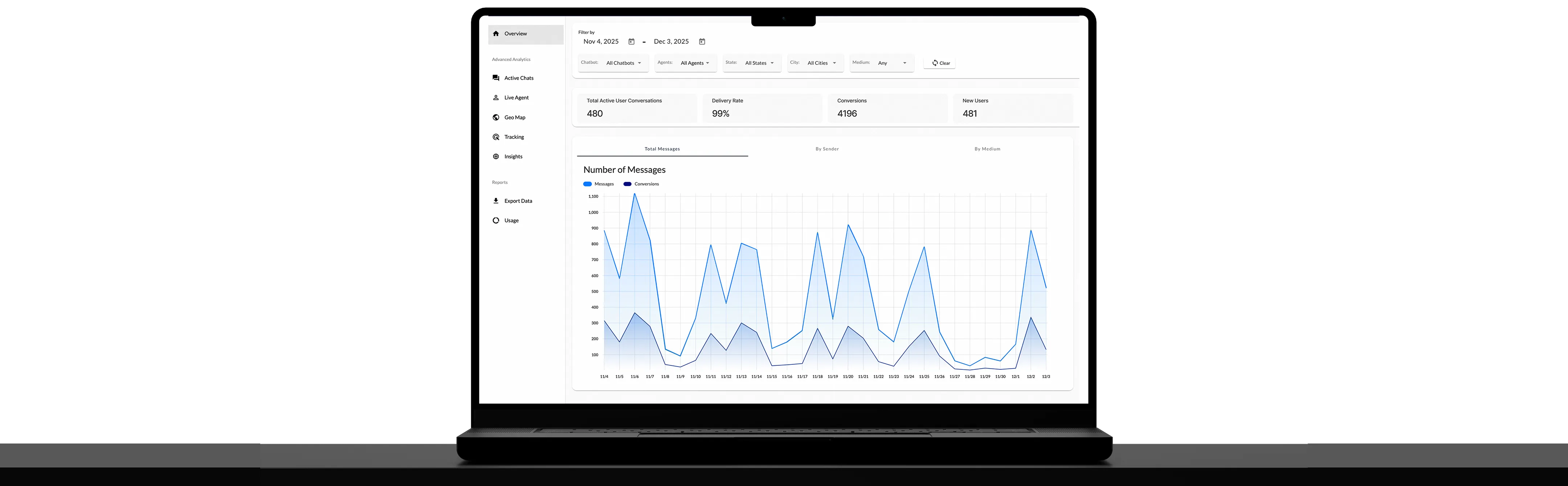The width and height of the screenshot is (1568, 486).
Task: Toggle the Messages series in chart legend
Action: pyautogui.click(x=587, y=184)
